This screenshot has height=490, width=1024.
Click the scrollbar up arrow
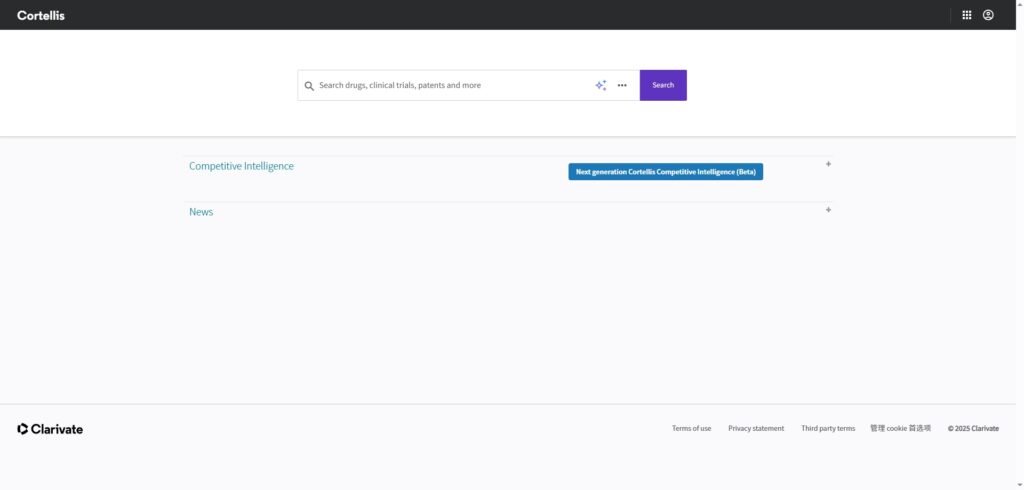[1018, 5]
